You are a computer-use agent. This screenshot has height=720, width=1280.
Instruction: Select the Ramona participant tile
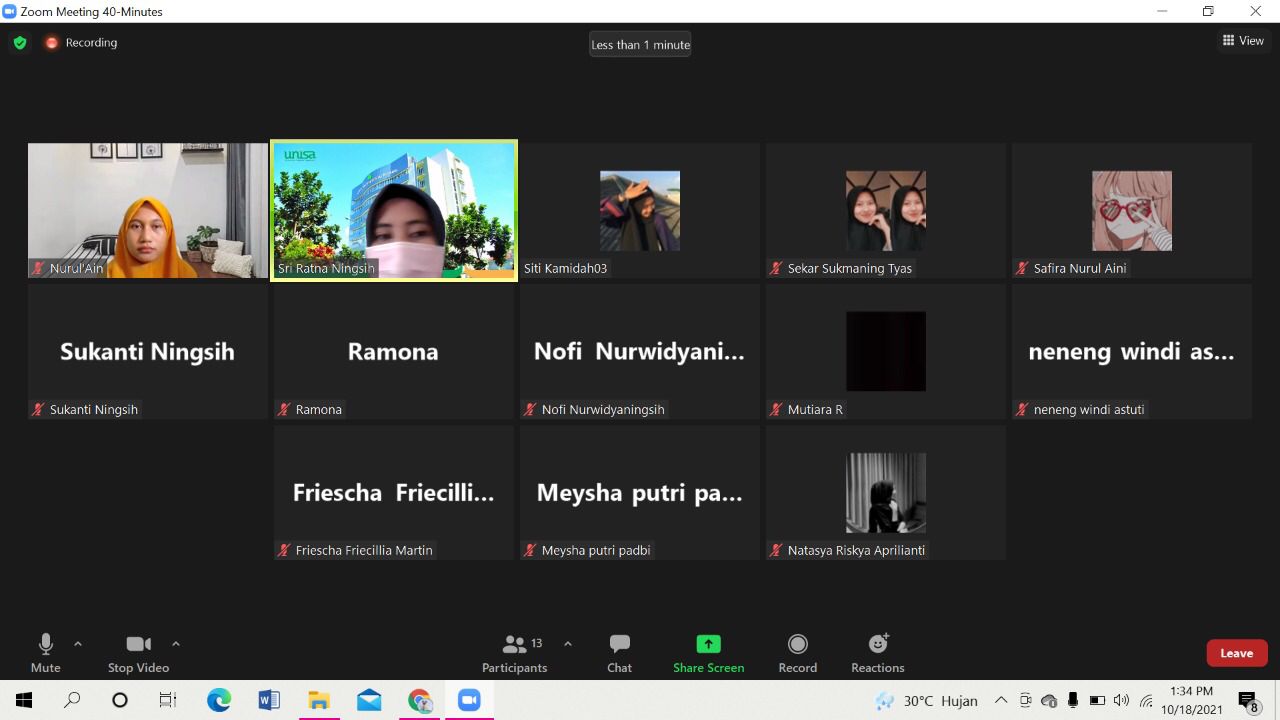click(x=394, y=351)
